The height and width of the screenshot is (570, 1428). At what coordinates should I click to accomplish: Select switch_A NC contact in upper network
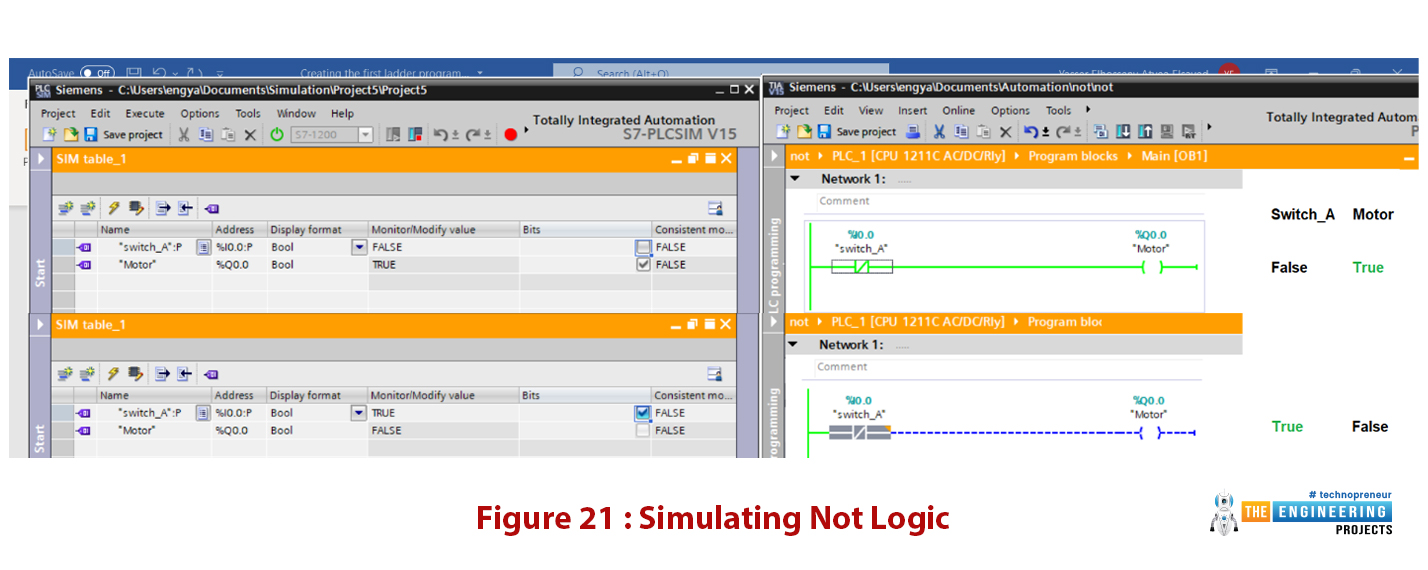point(862,267)
